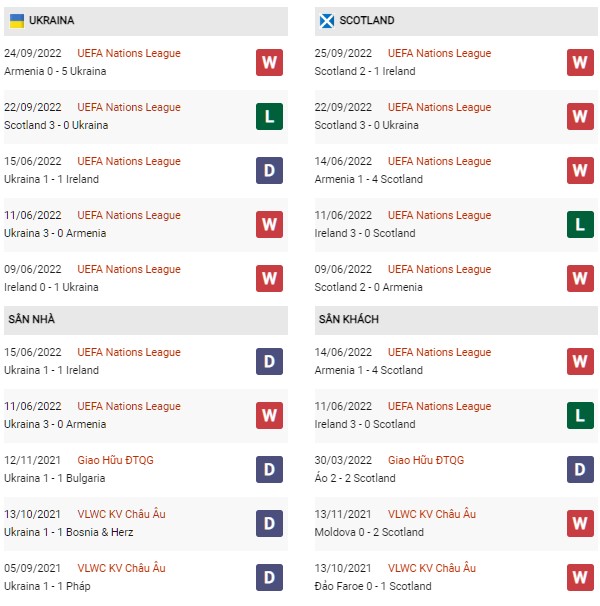Open the UEFA Nations League link dated 24/09/2022
Screen dimensions: 600x606
pyautogui.click(x=129, y=53)
